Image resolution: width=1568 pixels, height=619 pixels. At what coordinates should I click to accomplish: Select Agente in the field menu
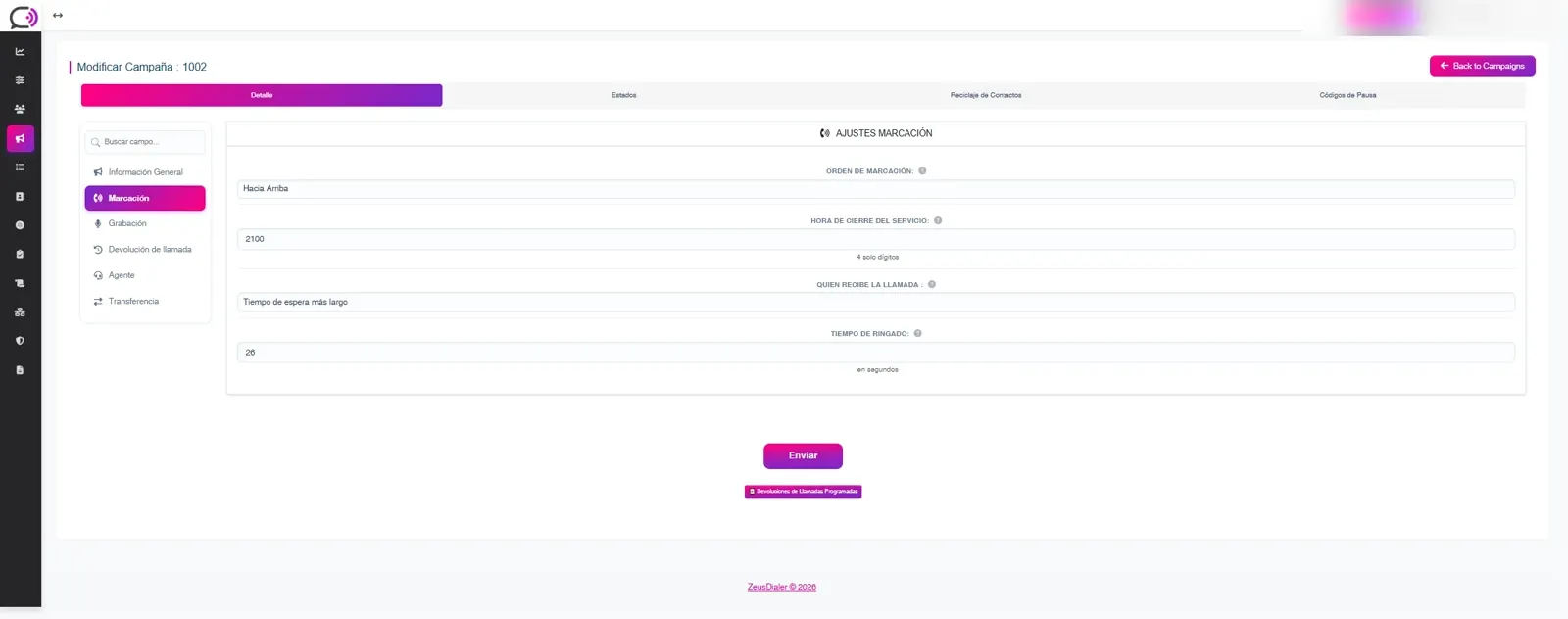pos(145,275)
